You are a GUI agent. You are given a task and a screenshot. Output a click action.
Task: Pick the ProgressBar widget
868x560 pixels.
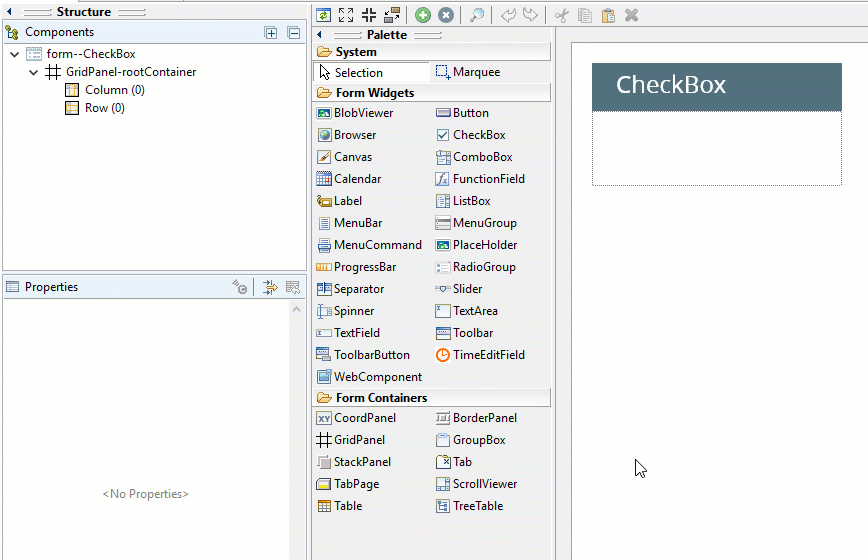coord(356,267)
